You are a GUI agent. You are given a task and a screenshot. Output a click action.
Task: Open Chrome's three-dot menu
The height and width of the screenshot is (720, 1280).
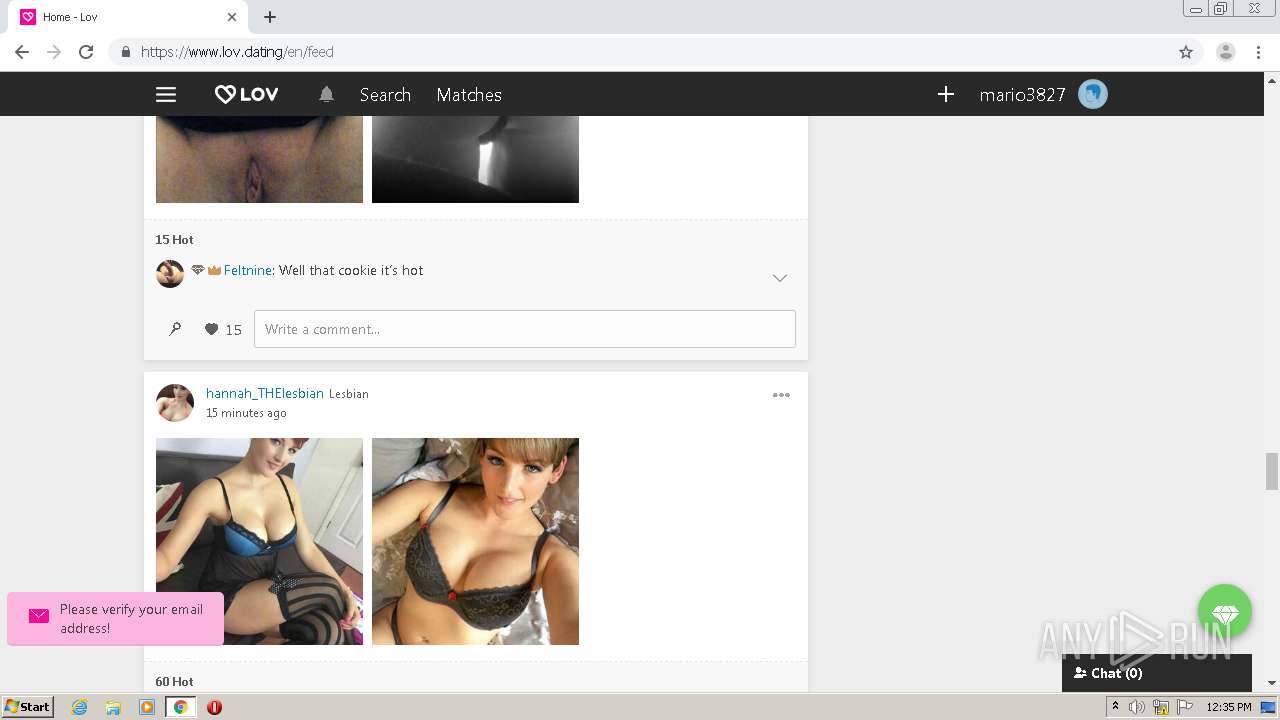tap(1259, 52)
